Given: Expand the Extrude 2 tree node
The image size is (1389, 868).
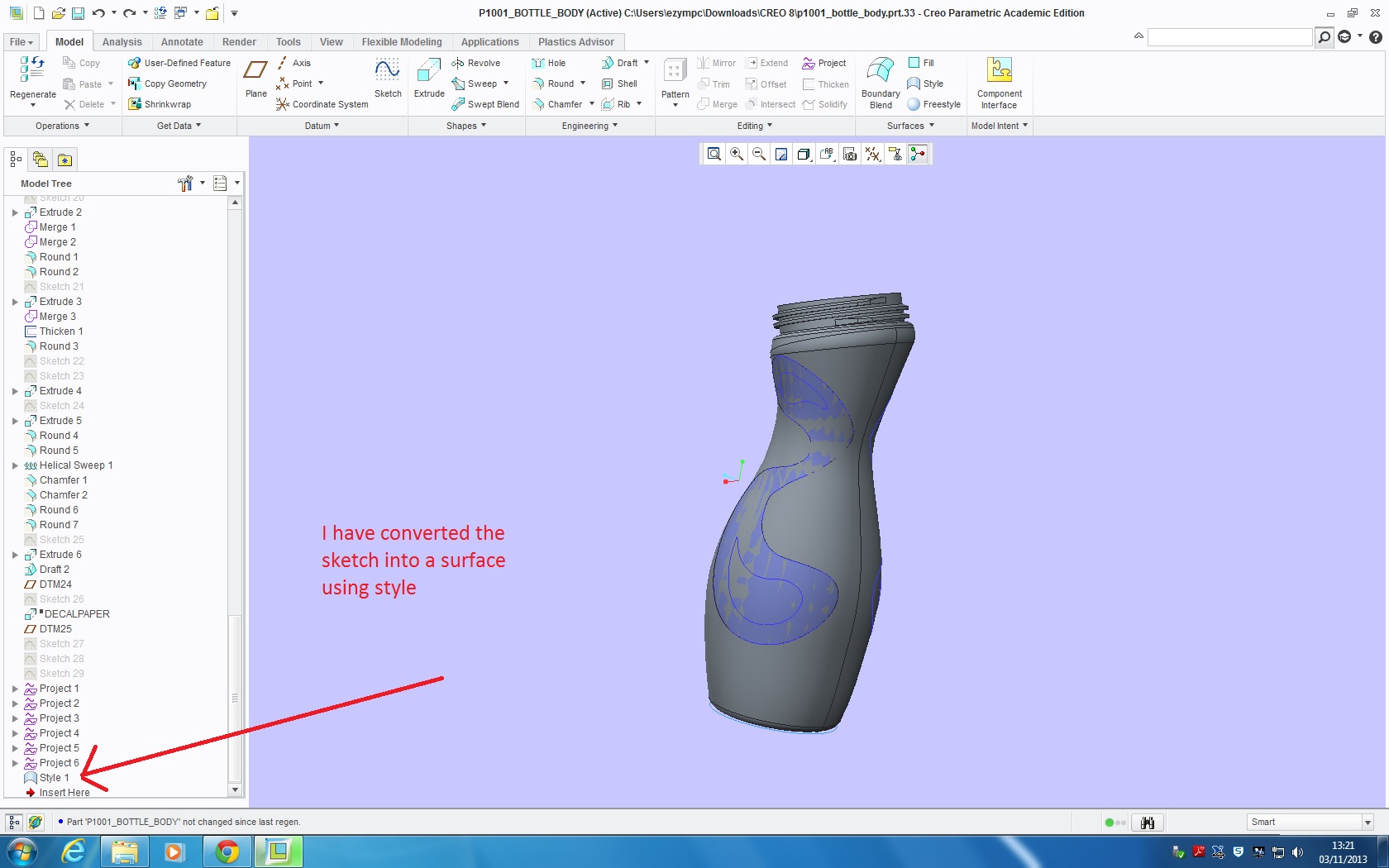Looking at the screenshot, I should tap(15, 212).
